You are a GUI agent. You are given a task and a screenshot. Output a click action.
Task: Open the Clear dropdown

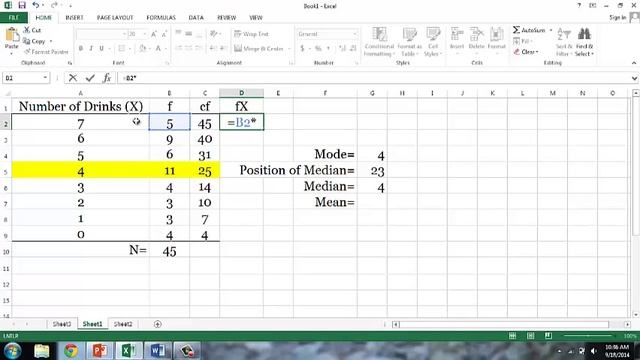pos(526,52)
